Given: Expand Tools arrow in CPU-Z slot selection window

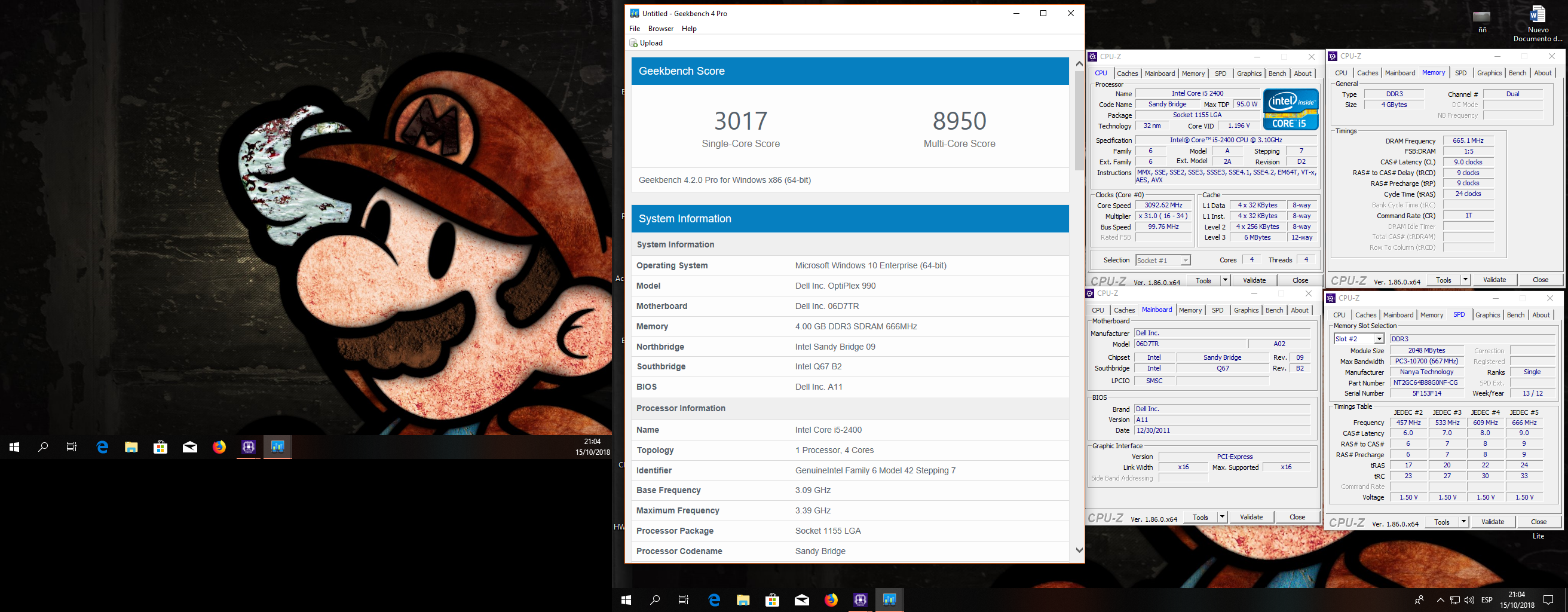Looking at the screenshot, I should (x=1464, y=522).
